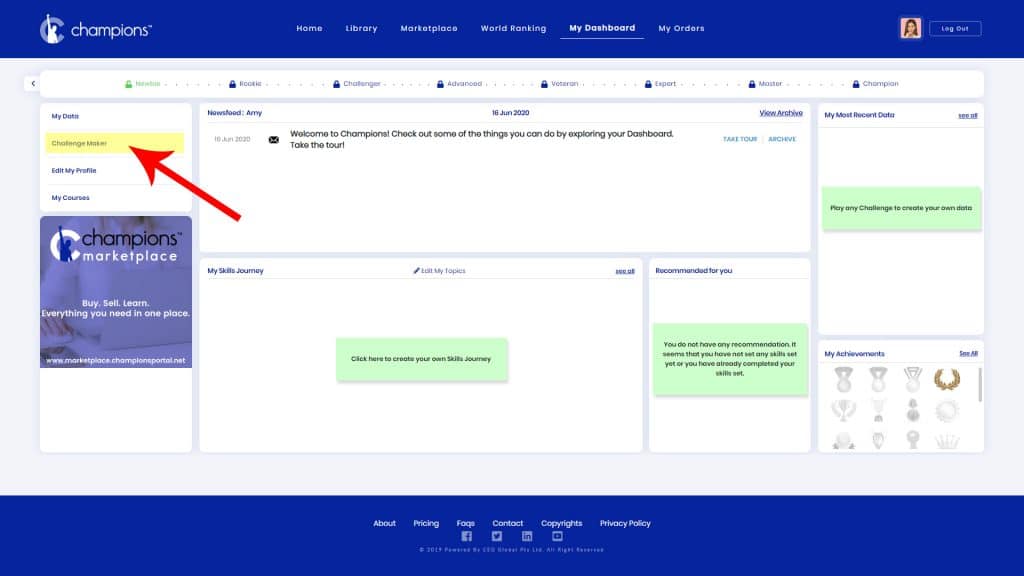Open the Twitter icon in footer
The height and width of the screenshot is (576, 1024).
click(x=497, y=536)
